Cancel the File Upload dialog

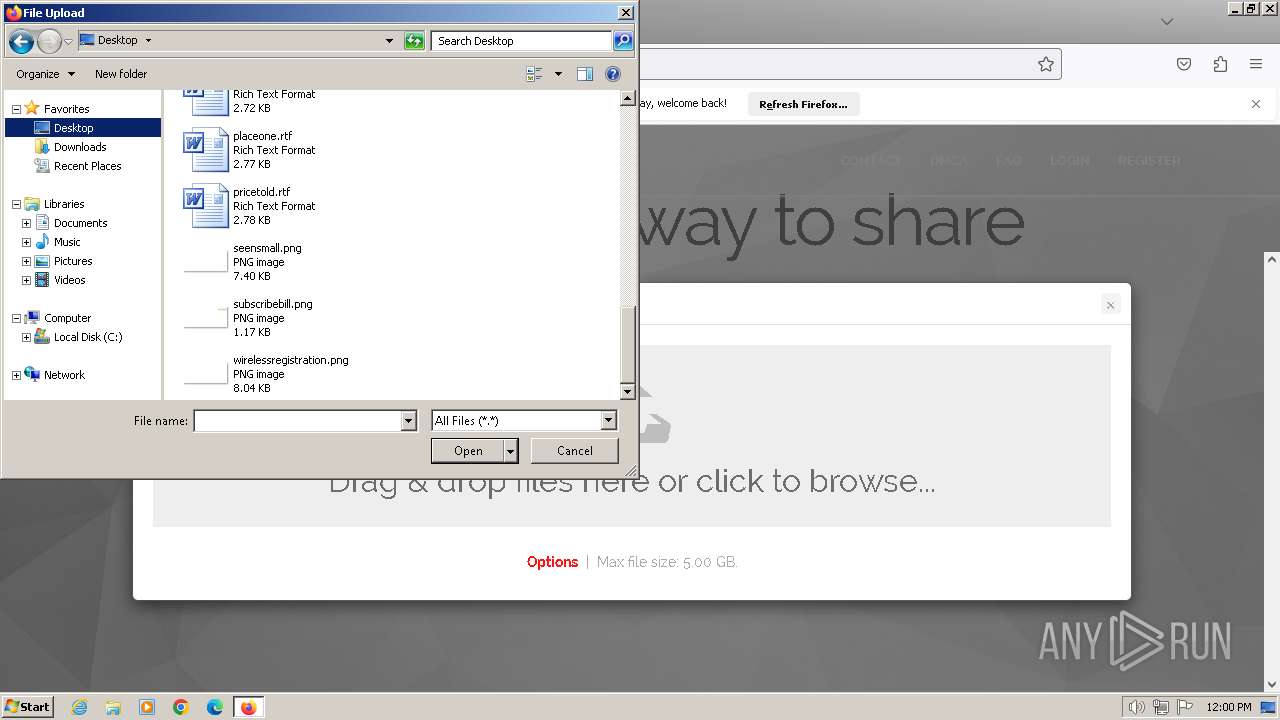pos(574,451)
